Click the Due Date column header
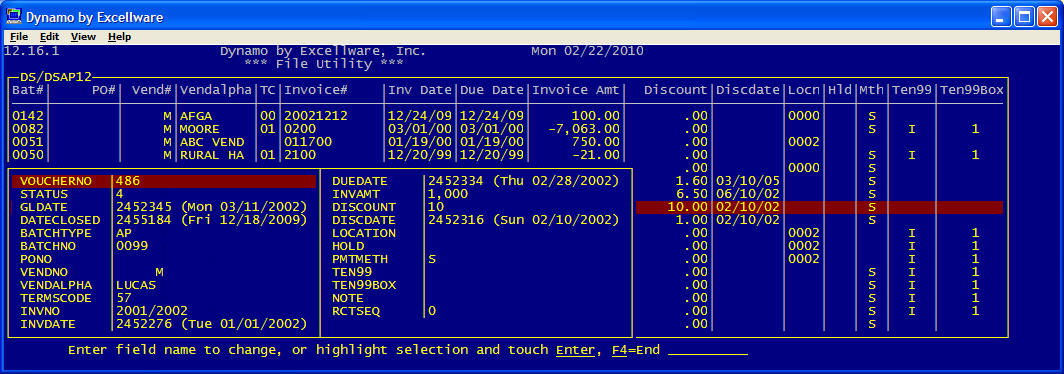1064x374 pixels. click(x=492, y=90)
